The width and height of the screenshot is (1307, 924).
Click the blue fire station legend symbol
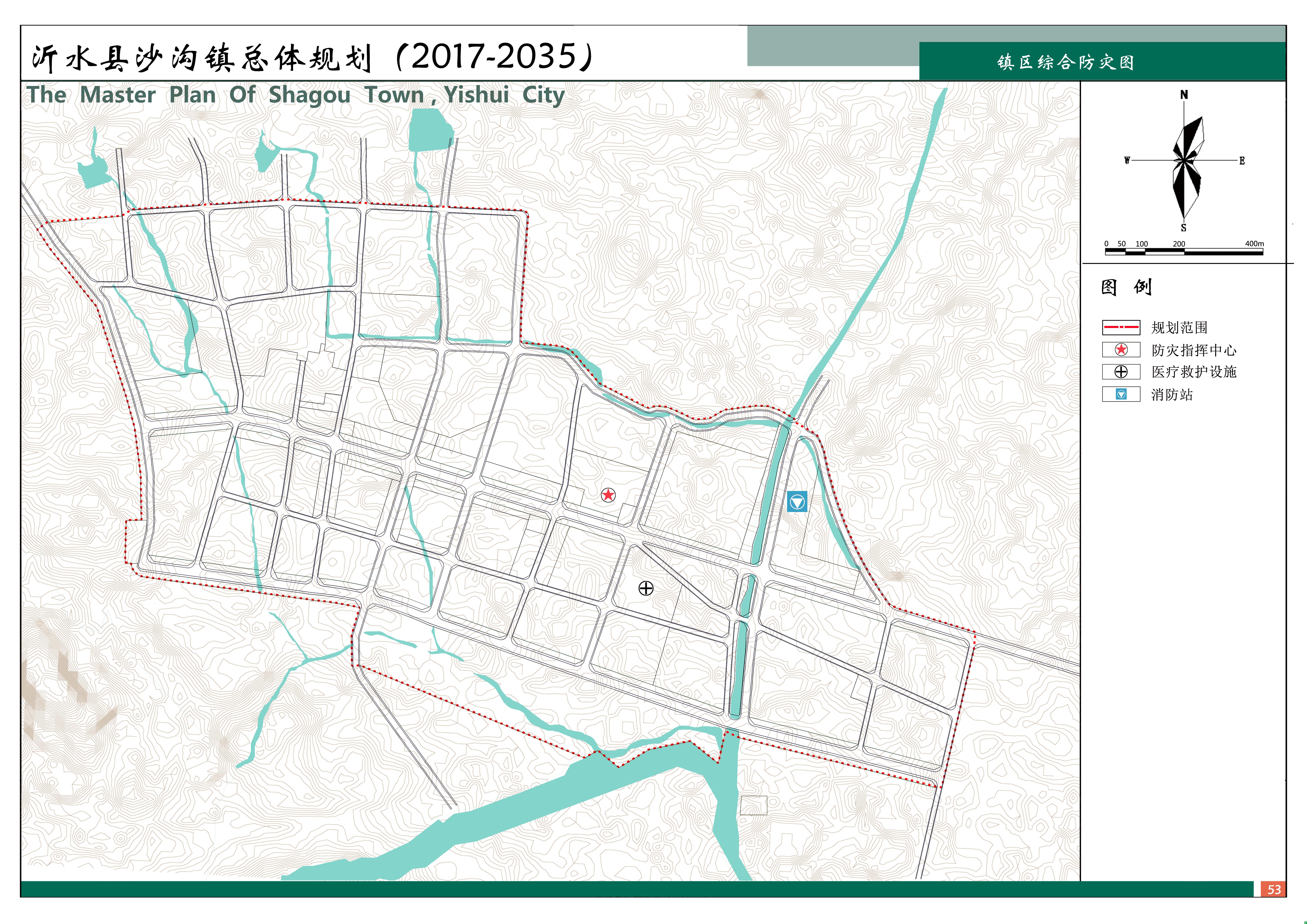(x=1121, y=394)
